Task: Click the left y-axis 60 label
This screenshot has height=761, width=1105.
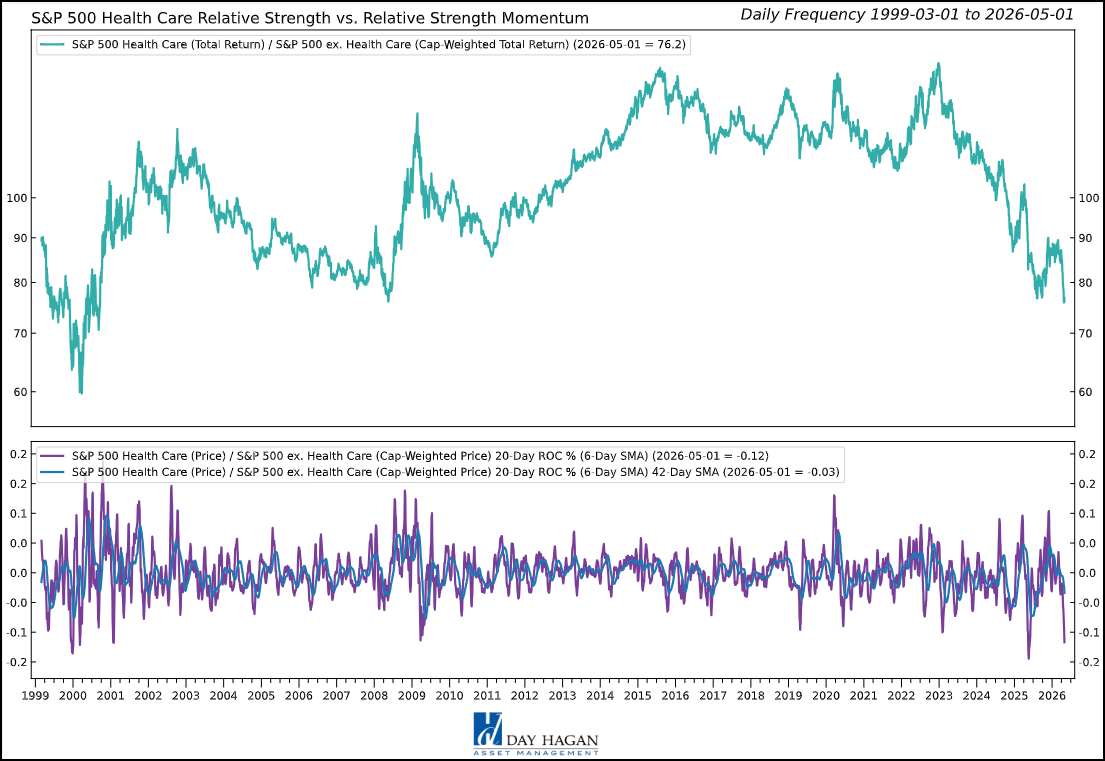Action: point(20,392)
